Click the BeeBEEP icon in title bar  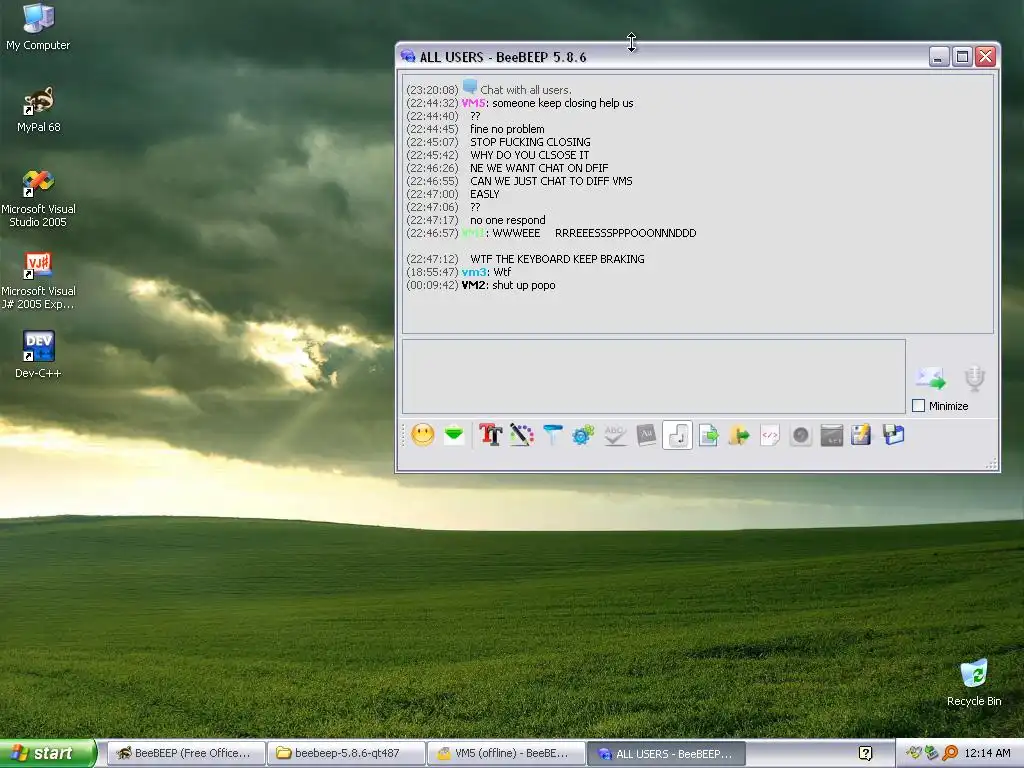408,57
